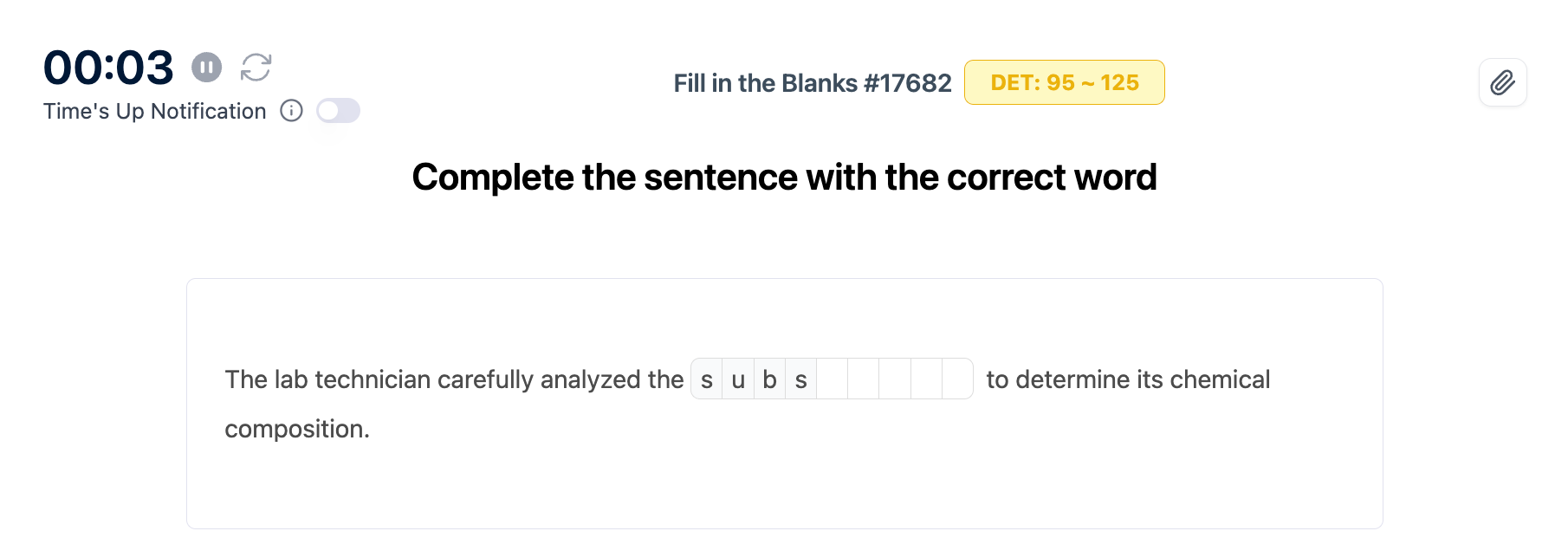Viewport: 1568px width, 544px height.
Task: Click the Time's Up Notification label
Action: point(155,111)
